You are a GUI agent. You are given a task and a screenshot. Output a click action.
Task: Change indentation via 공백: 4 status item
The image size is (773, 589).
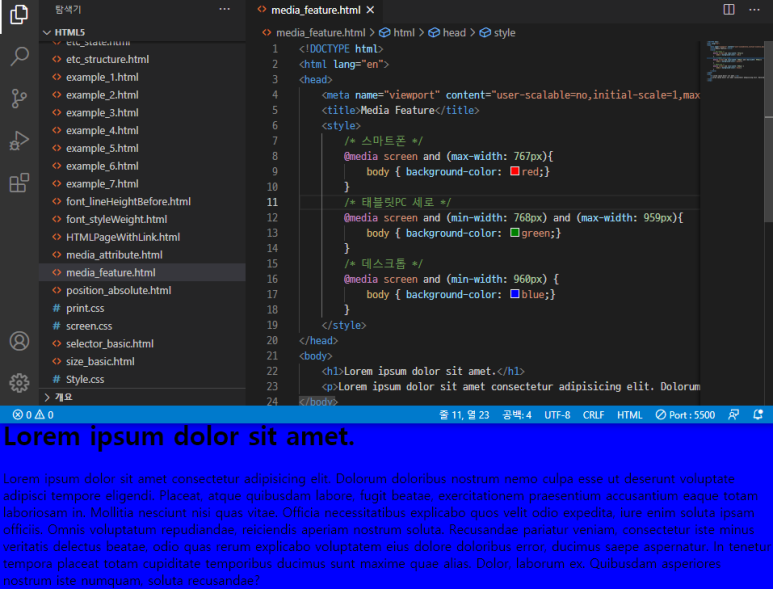click(x=517, y=415)
